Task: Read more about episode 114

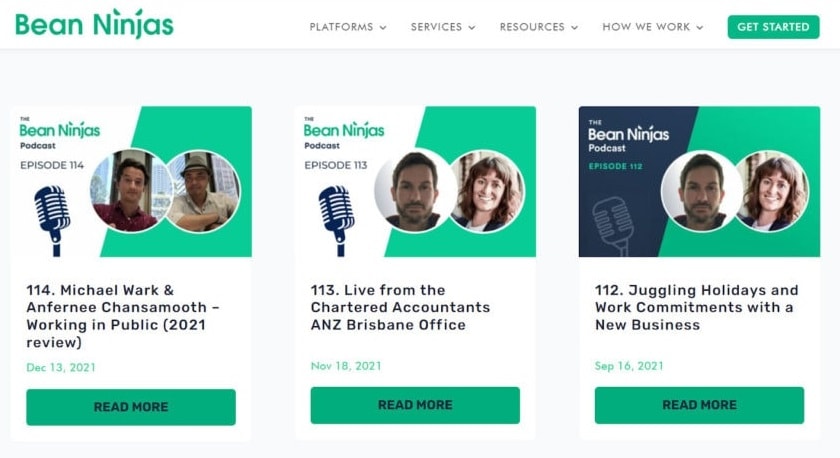Action: pyautogui.click(x=131, y=407)
